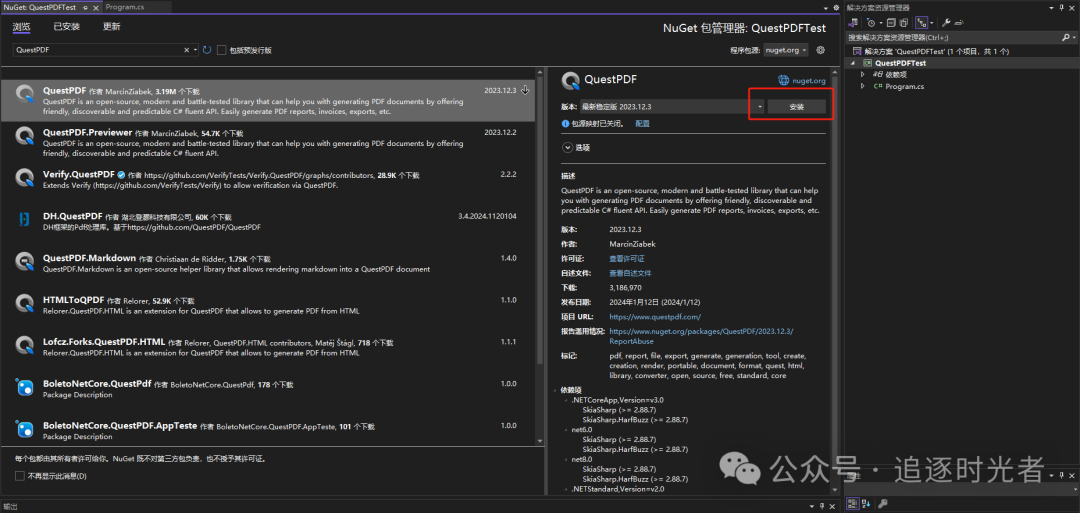The image size is (1080, 513).
Task: Click the 安装 button
Action: click(x=796, y=106)
